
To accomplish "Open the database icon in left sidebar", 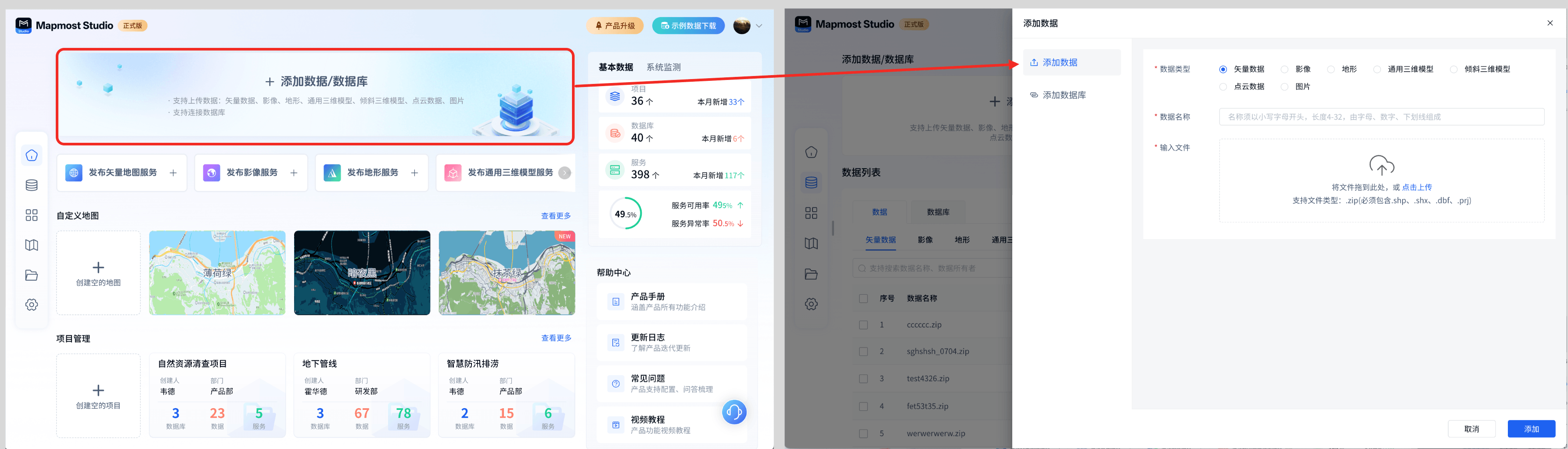I will 32,185.
